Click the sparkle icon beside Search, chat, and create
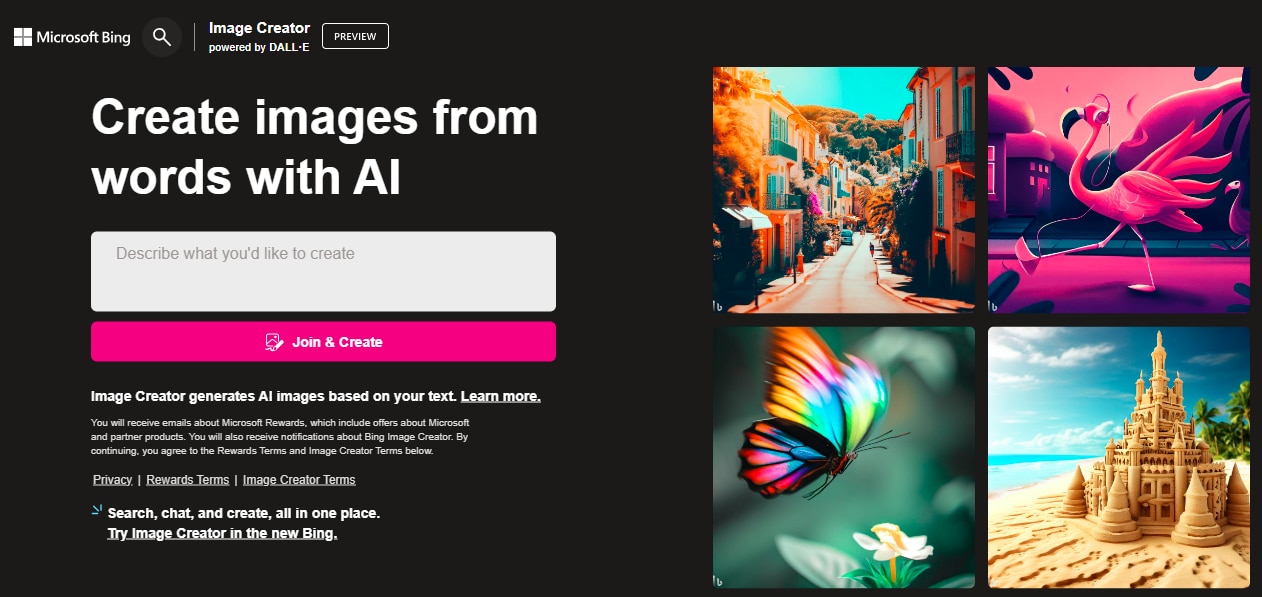 [97, 511]
